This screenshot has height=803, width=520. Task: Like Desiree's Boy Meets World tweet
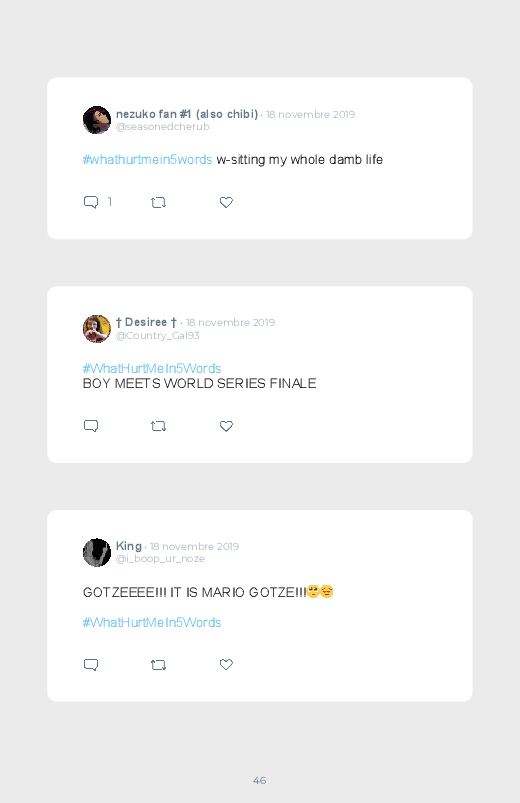coord(226,426)
